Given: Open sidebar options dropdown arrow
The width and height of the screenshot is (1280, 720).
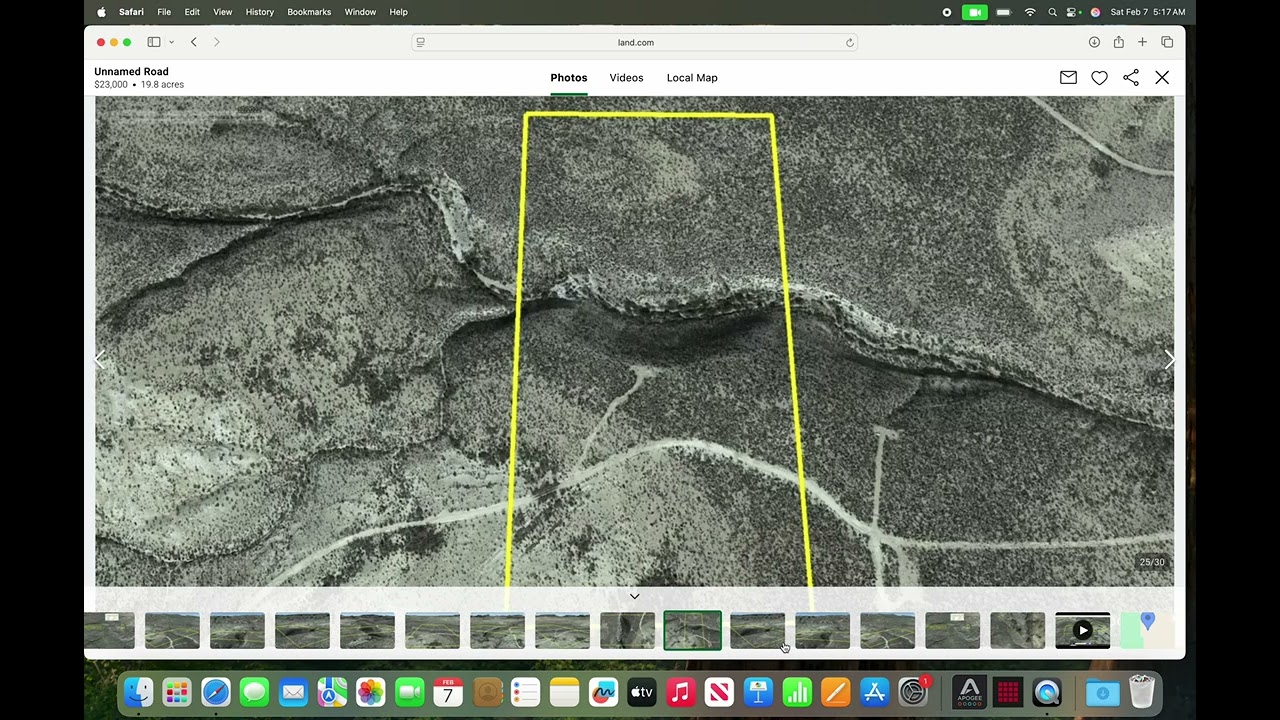Looking at the screenshot, I should pos(171,42).
